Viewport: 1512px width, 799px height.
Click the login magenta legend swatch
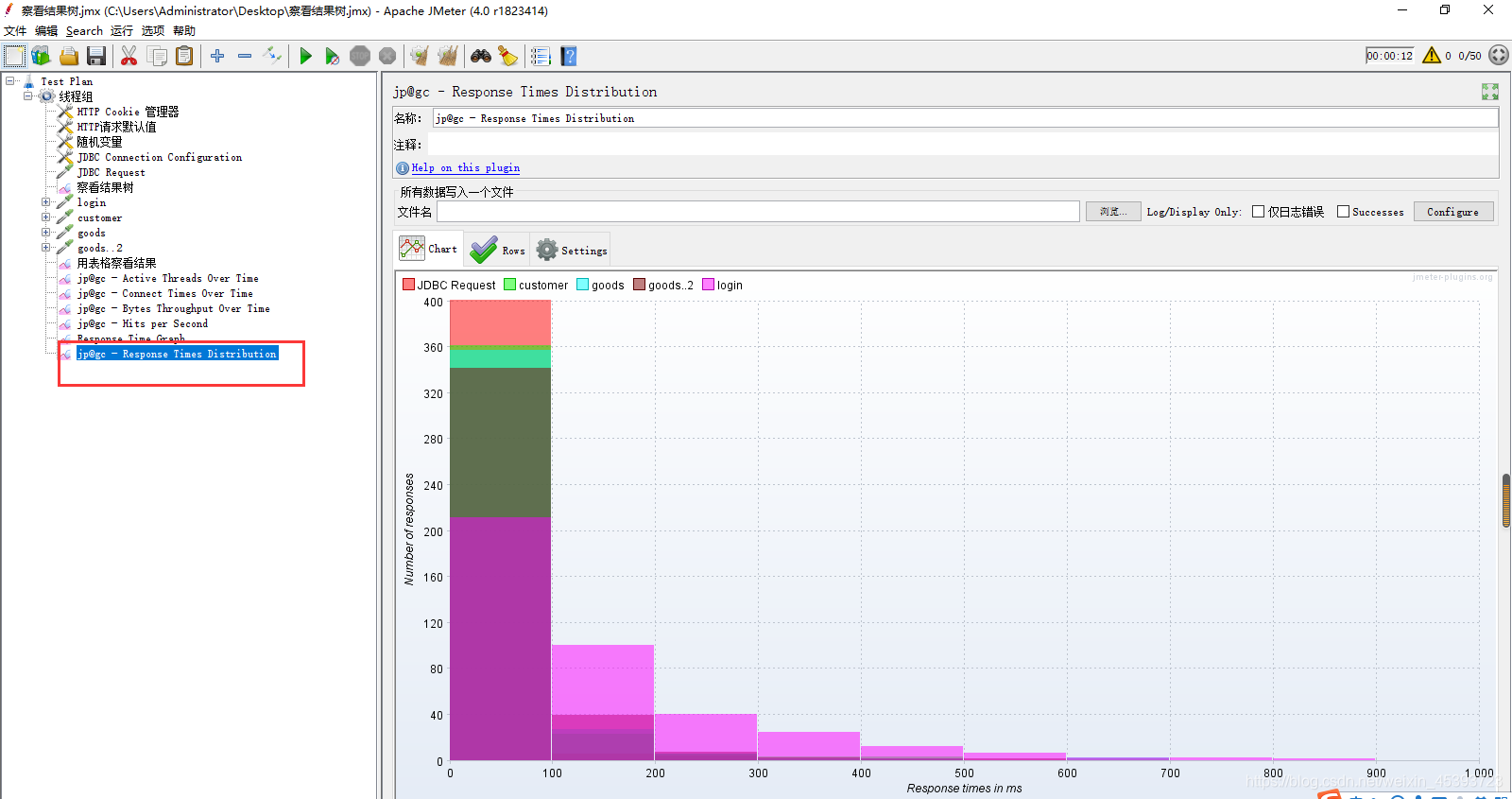pyautogui.click(x=708, y=285)
